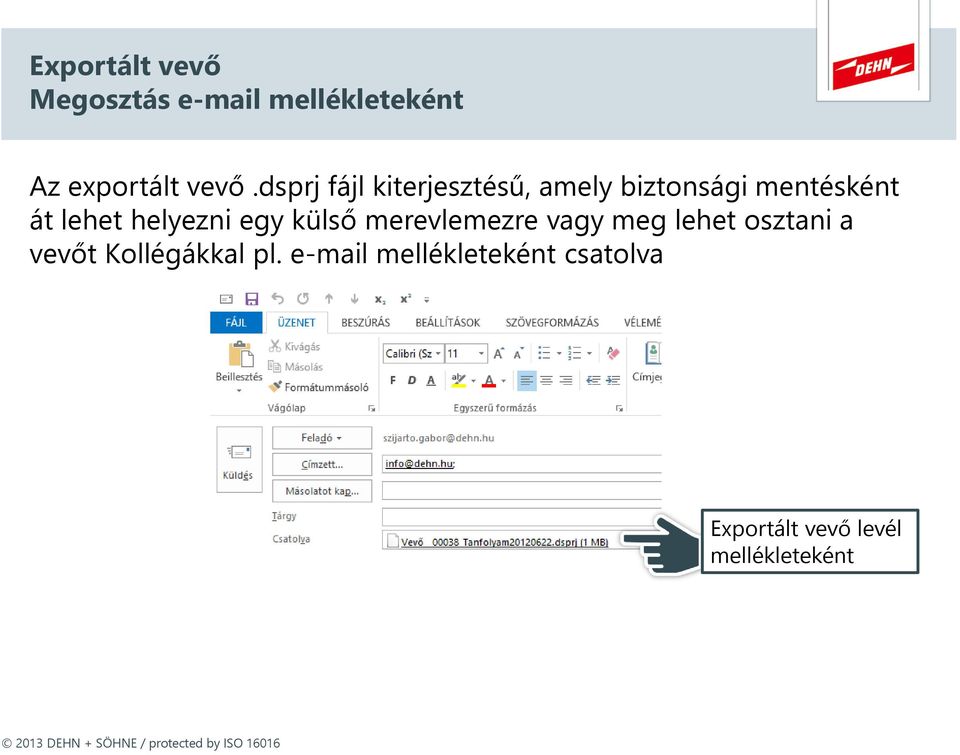Expand font color picker arrow
Screen dimensions: 960x755
[x=503, y=381]
